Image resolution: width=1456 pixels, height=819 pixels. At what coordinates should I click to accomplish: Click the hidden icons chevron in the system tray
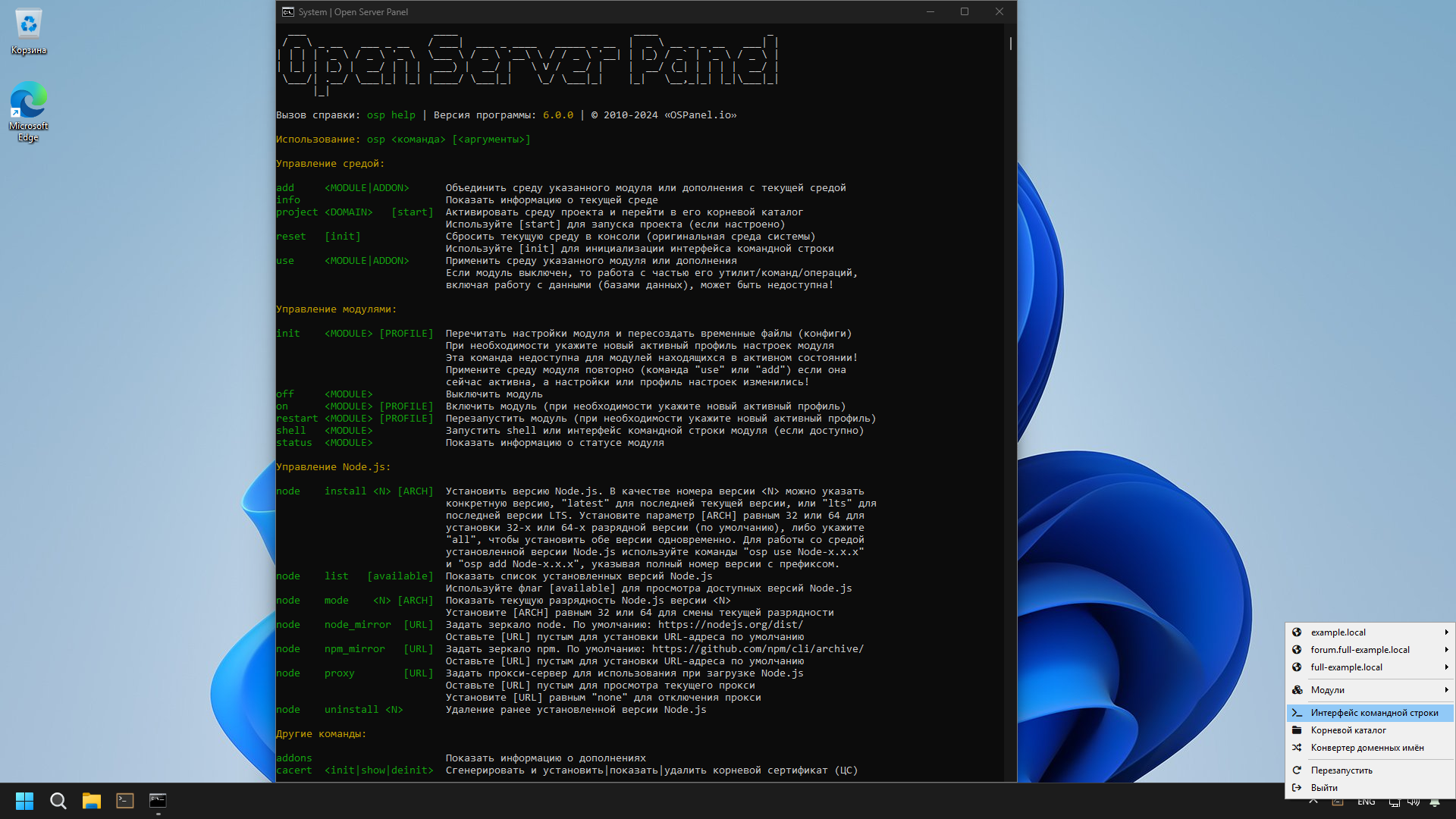[x=1313, y=802]
